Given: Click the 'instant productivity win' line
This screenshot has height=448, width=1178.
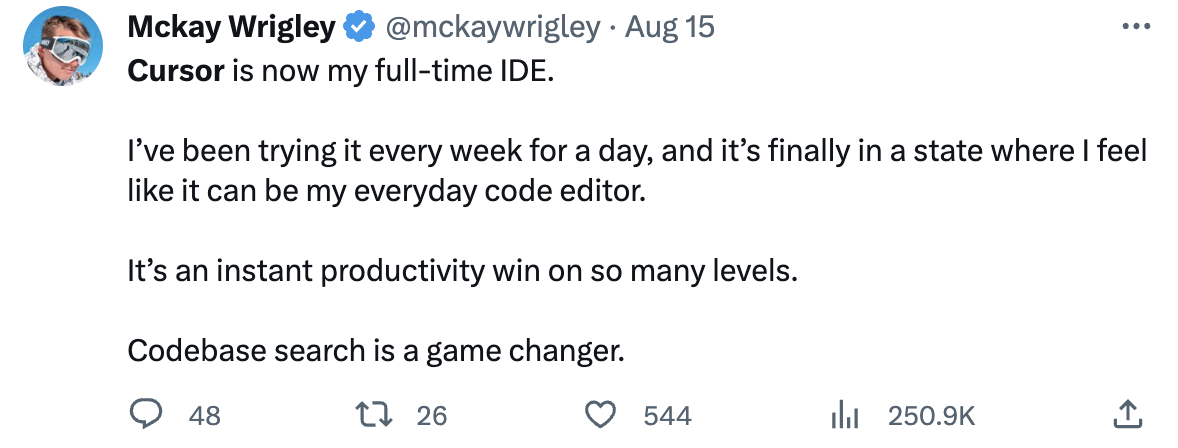Looking at the screenshot, I should pos(464,270).
